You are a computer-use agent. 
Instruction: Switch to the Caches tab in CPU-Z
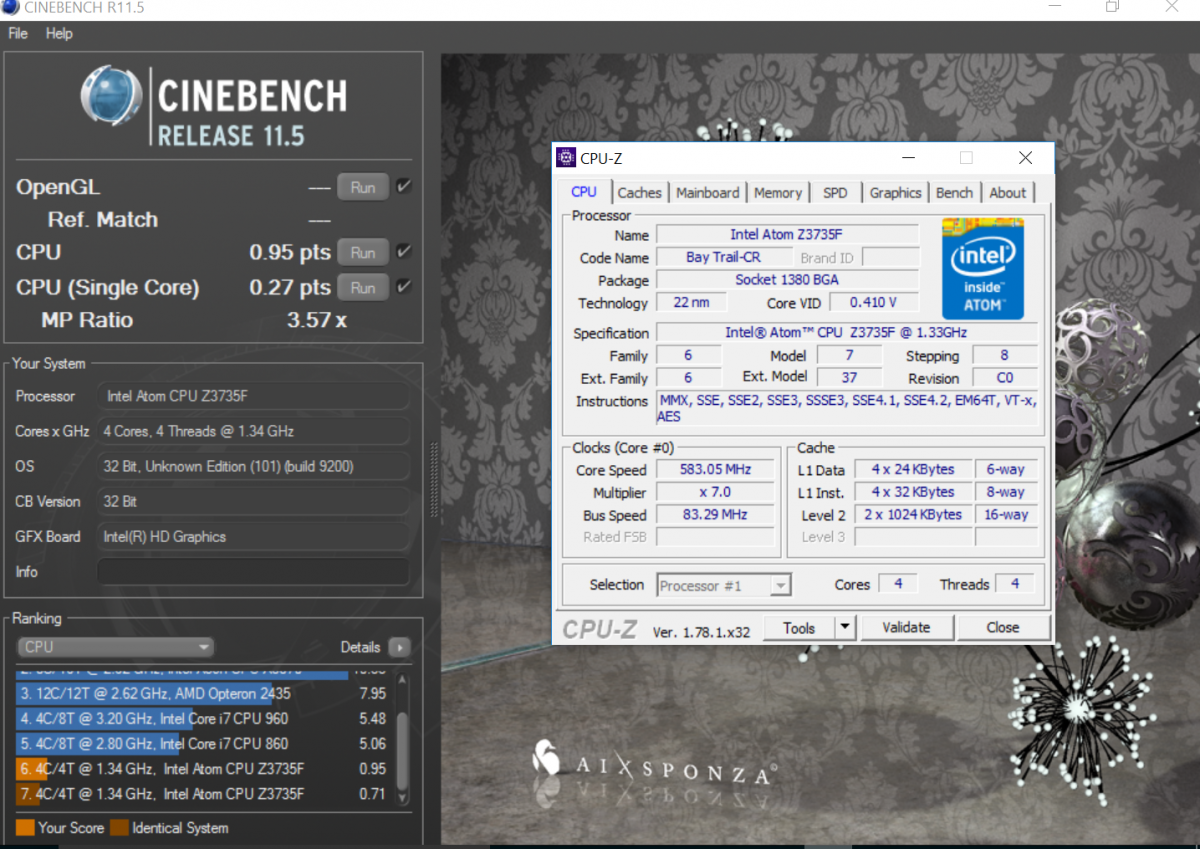[639, 193]
